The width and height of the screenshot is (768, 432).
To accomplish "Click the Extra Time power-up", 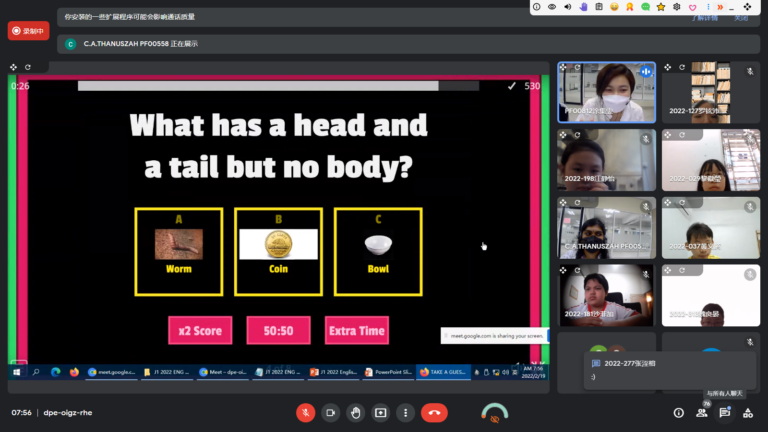I will tap(356, 330).
